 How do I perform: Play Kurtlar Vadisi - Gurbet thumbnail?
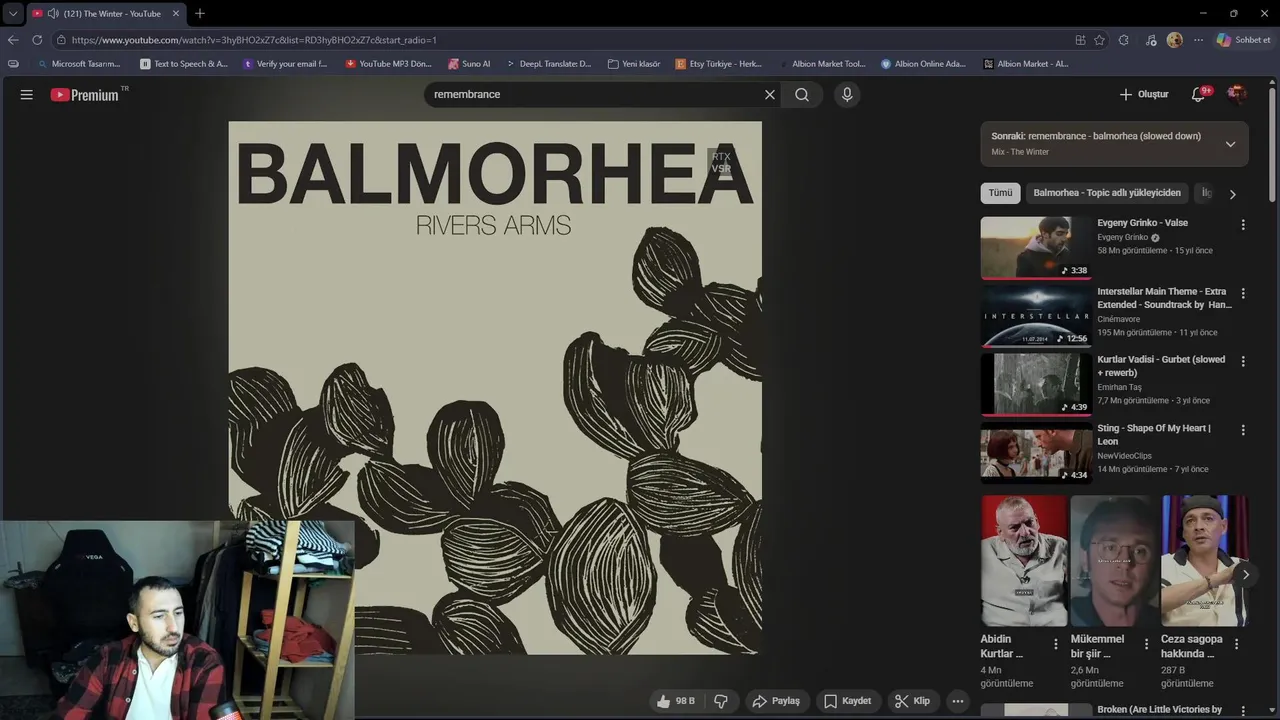click(1036, 384)
